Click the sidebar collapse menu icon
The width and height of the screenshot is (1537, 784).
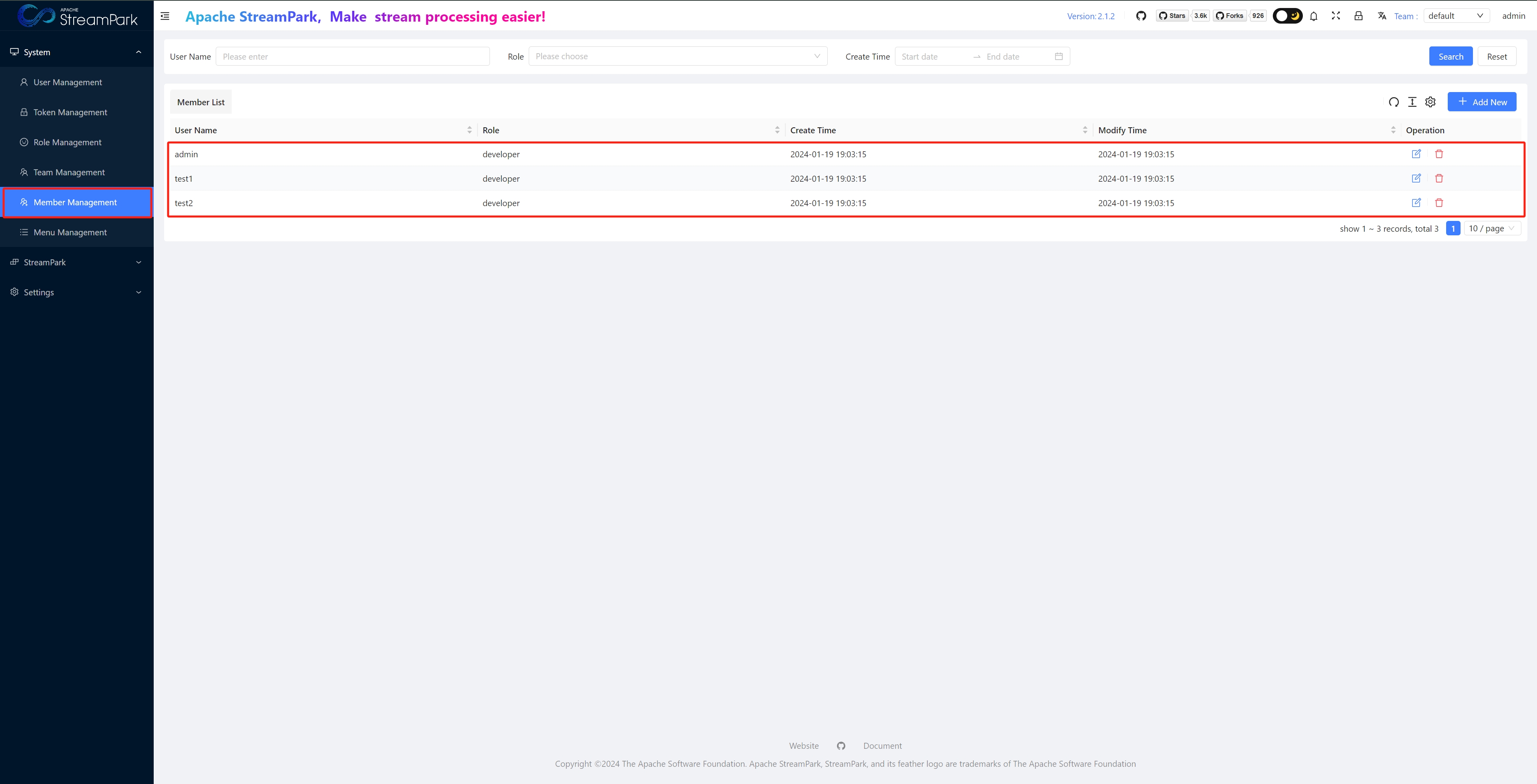click(165, 16)
